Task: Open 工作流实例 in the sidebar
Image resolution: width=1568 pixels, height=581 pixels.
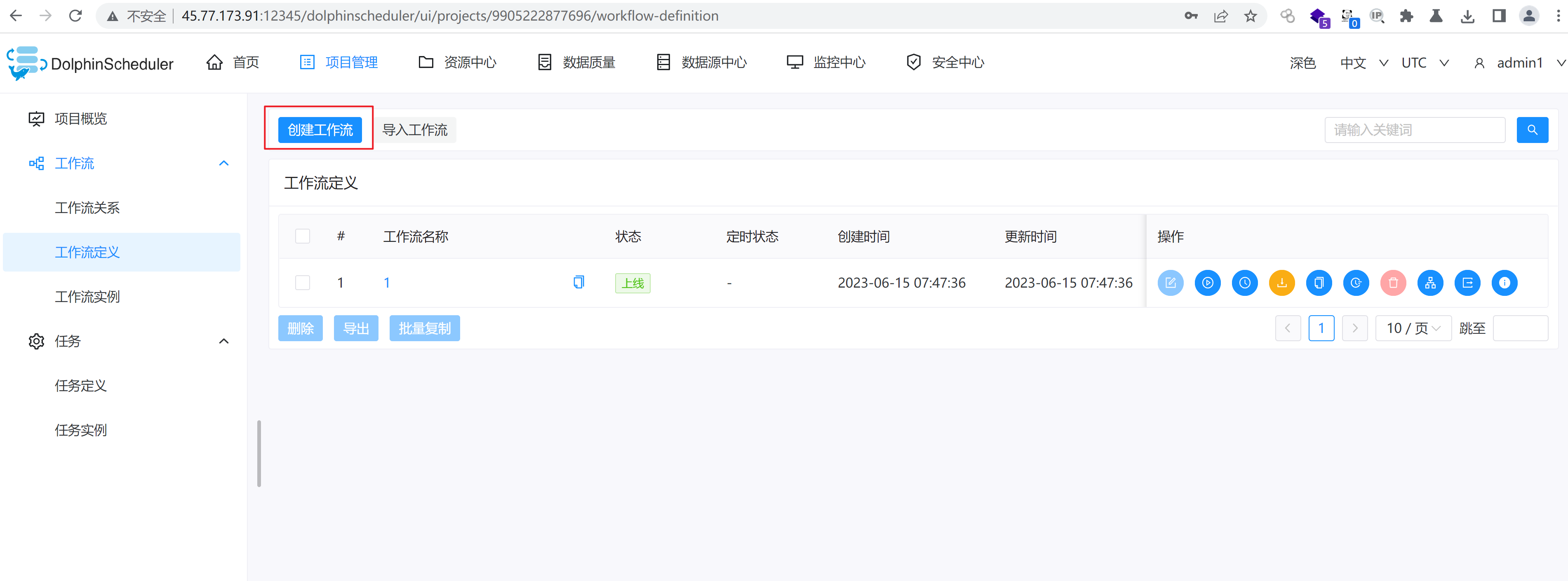Action: (87, 297)
